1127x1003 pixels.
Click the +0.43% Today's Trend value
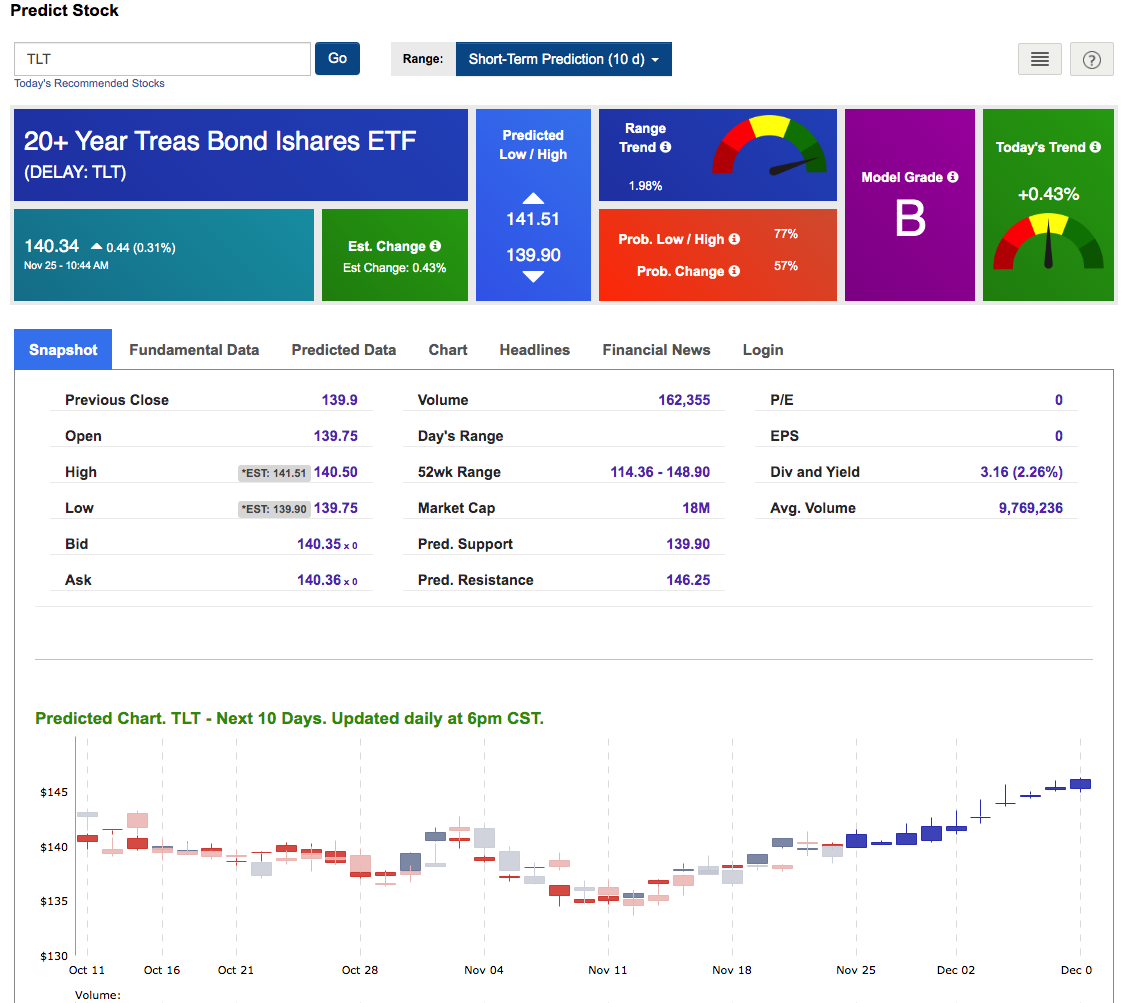1048,194
